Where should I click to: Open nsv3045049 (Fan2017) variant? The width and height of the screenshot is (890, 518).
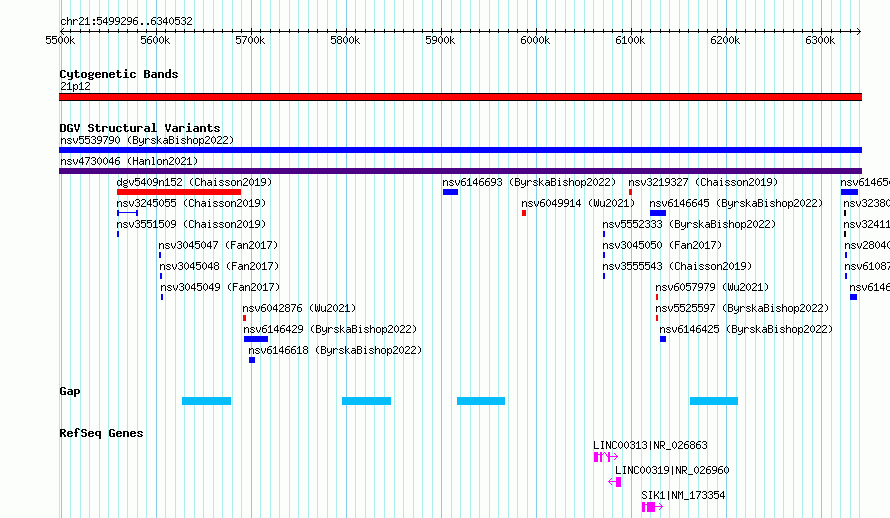point(220,287)
